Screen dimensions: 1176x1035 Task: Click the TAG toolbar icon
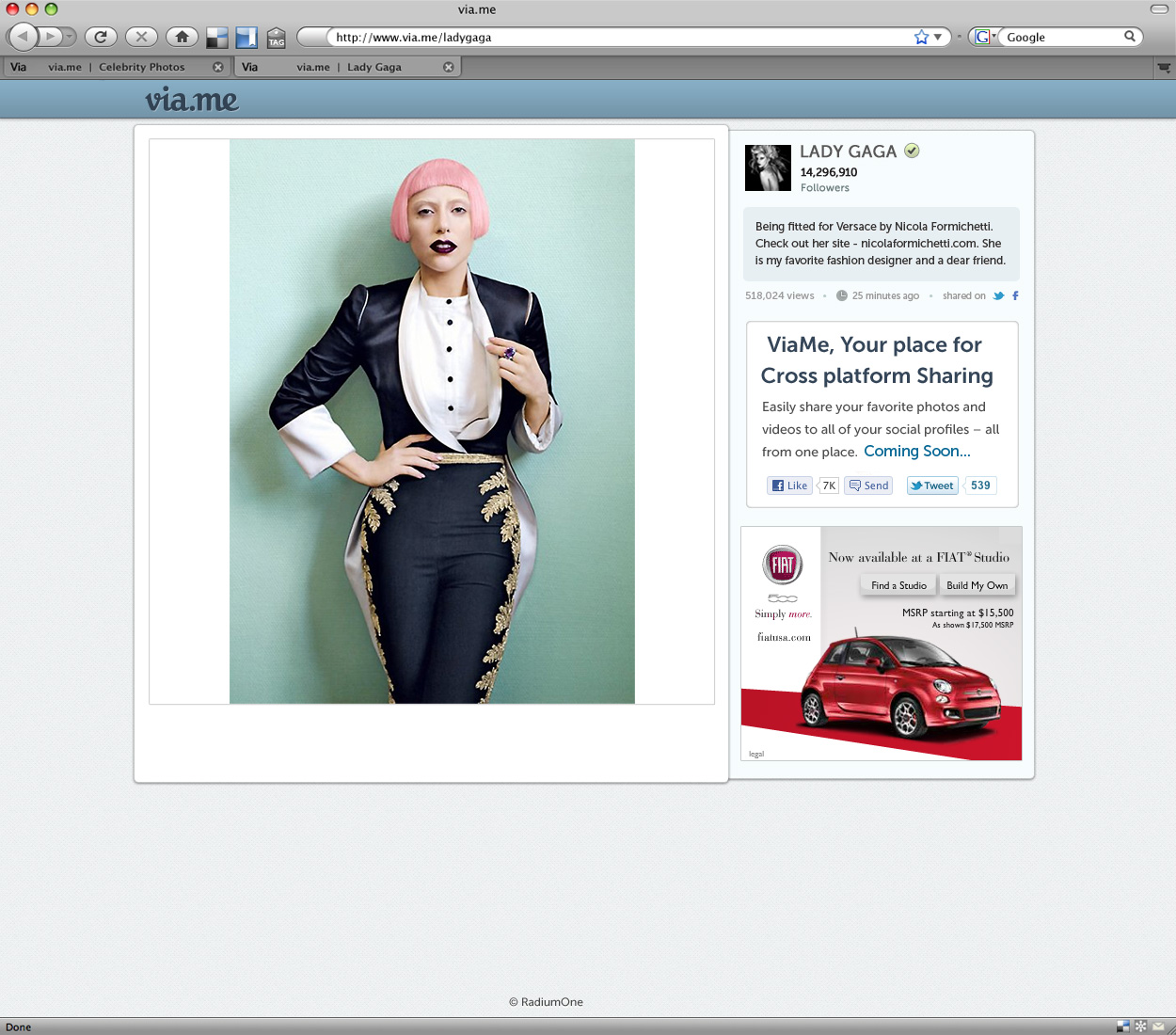pos(276,38)
